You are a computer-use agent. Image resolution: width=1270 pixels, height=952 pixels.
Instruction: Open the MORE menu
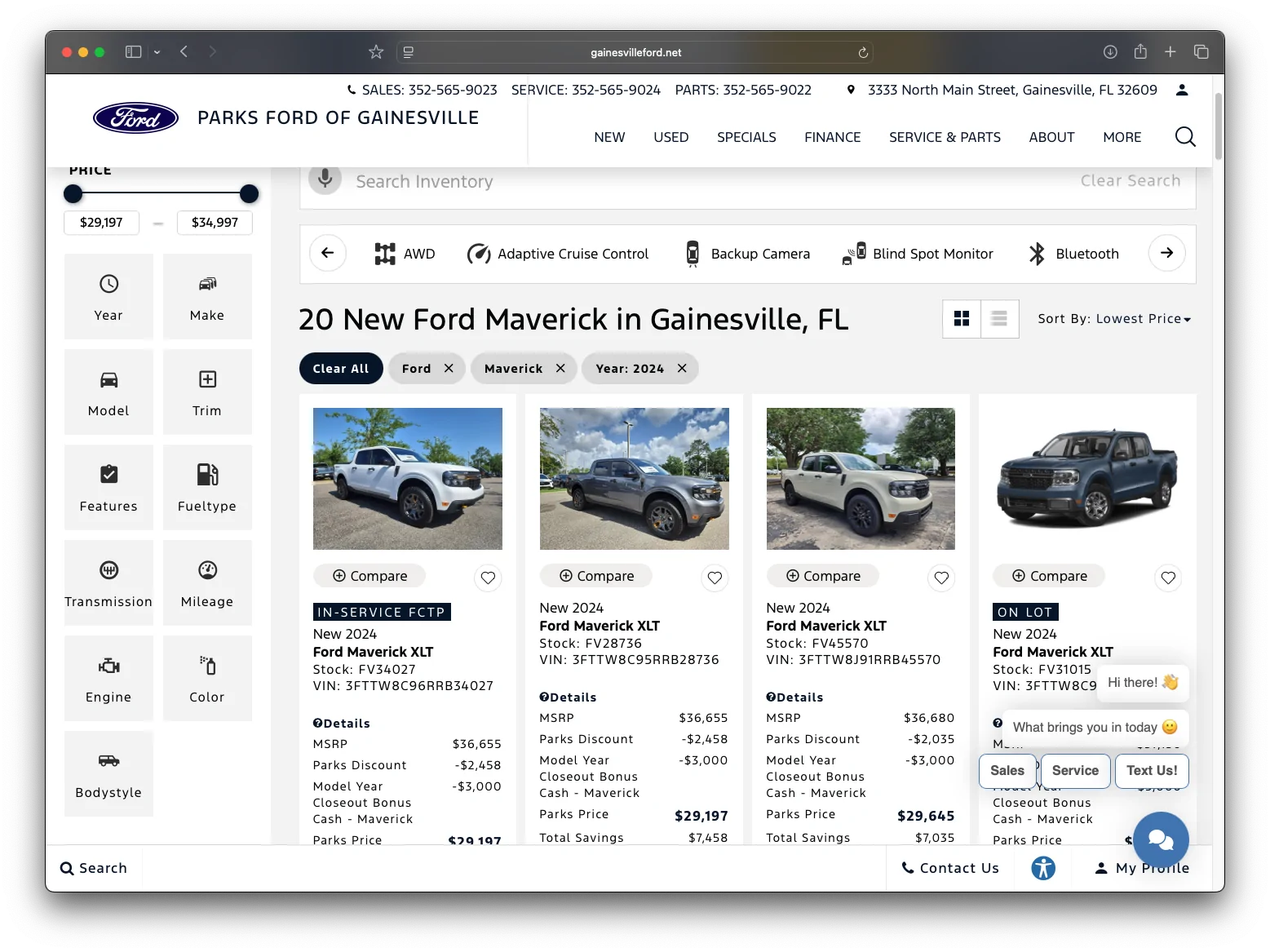pos(1122,137)
